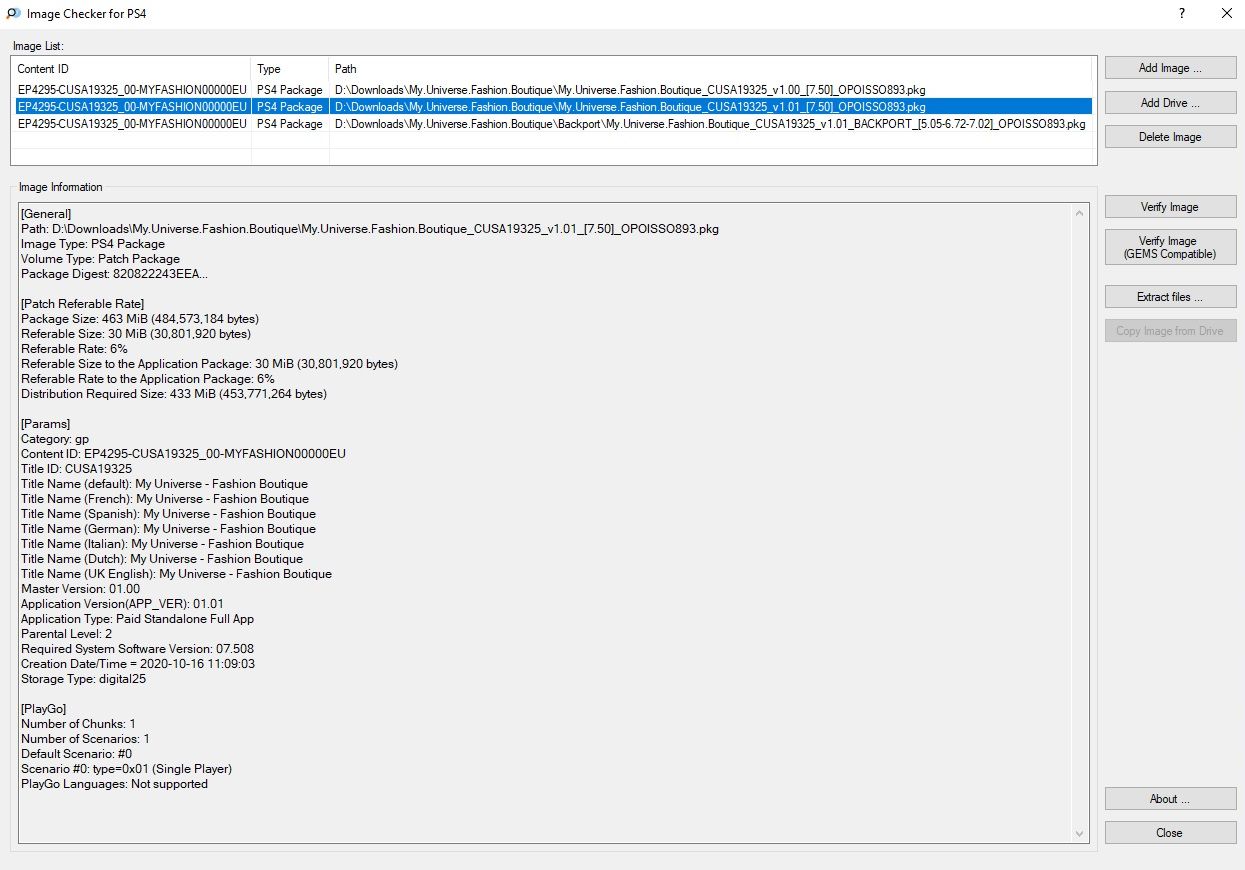The height and width of the screenshot is (870, 1245).
Task: Click the 'Default Scenario: #0' line
Action: (77, 754)
